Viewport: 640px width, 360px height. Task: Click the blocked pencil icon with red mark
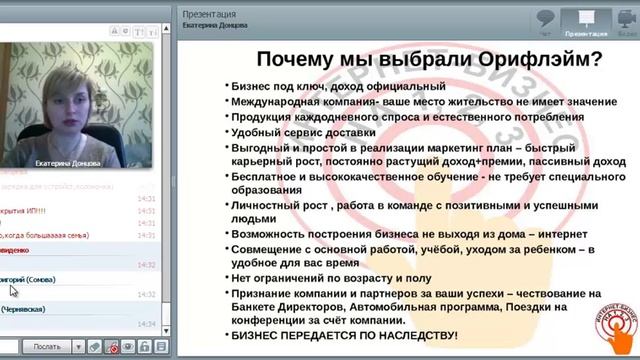(111, 347)
